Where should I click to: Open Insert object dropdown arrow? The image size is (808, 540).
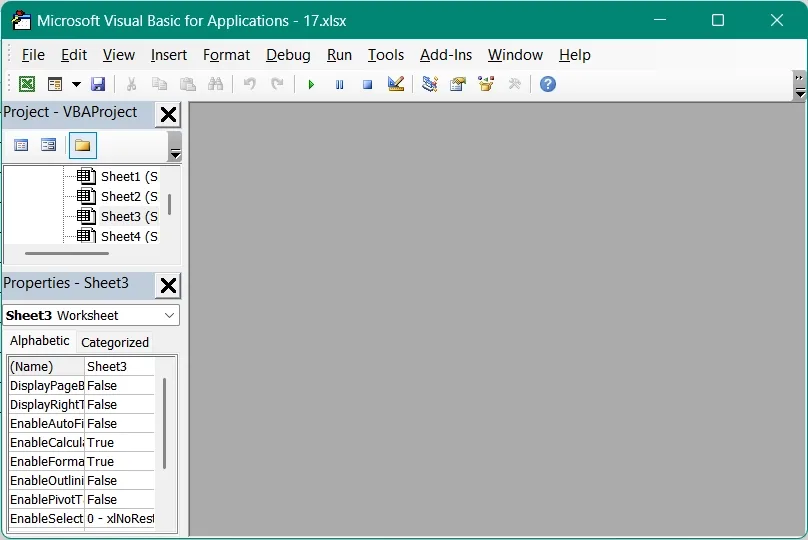76,84
